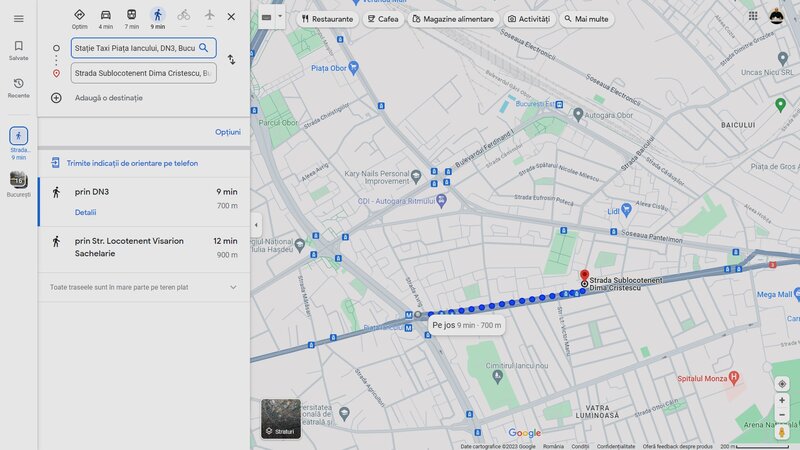
Task: Click Trimite indicații de orientare pe telefon
Action: (x=132, y=163)
